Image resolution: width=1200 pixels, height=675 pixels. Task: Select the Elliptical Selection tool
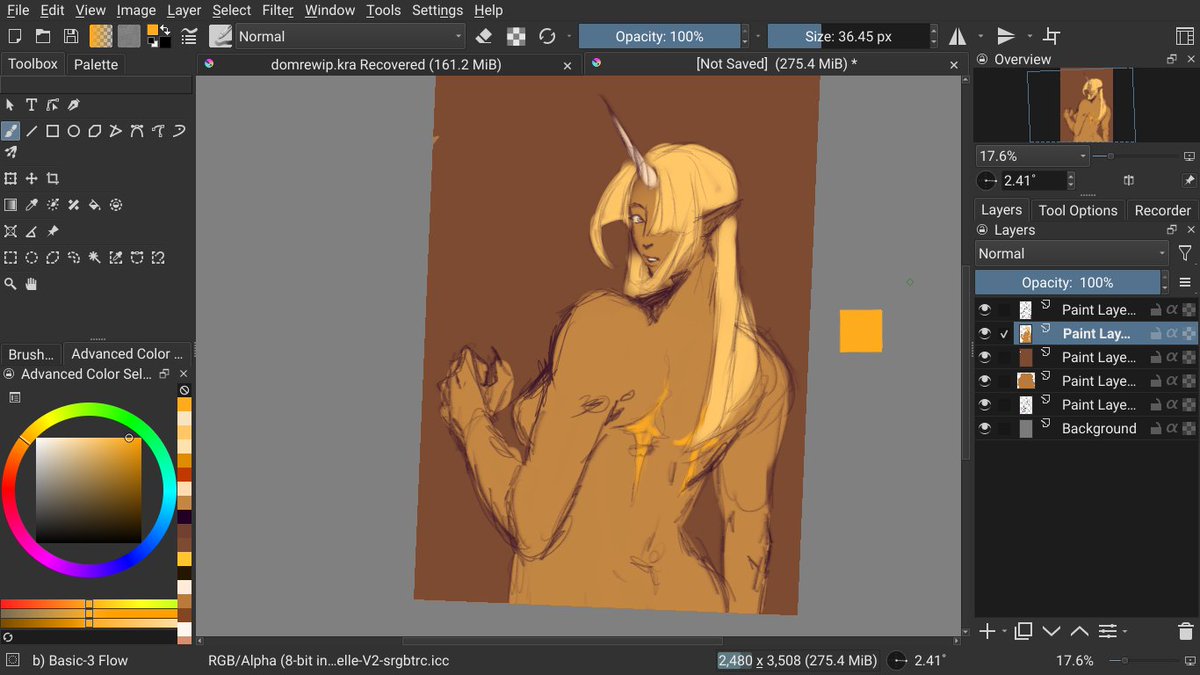(x=32, y=257)
